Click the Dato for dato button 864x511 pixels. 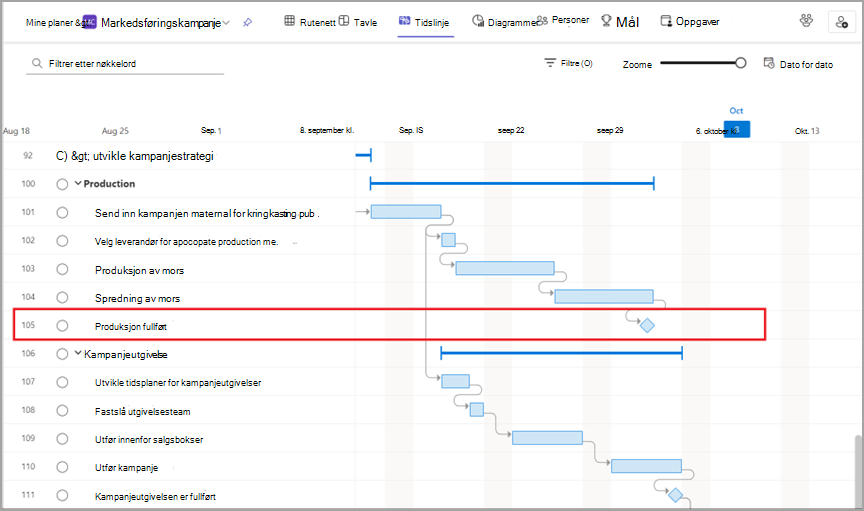(798, 64)
